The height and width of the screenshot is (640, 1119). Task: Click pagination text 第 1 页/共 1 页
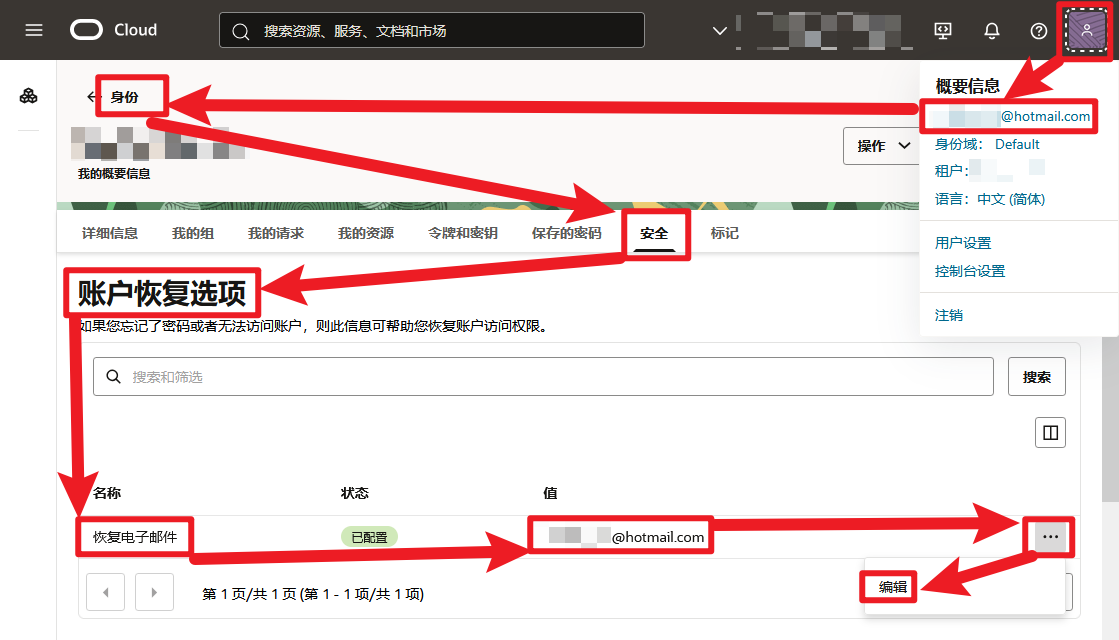313,594
